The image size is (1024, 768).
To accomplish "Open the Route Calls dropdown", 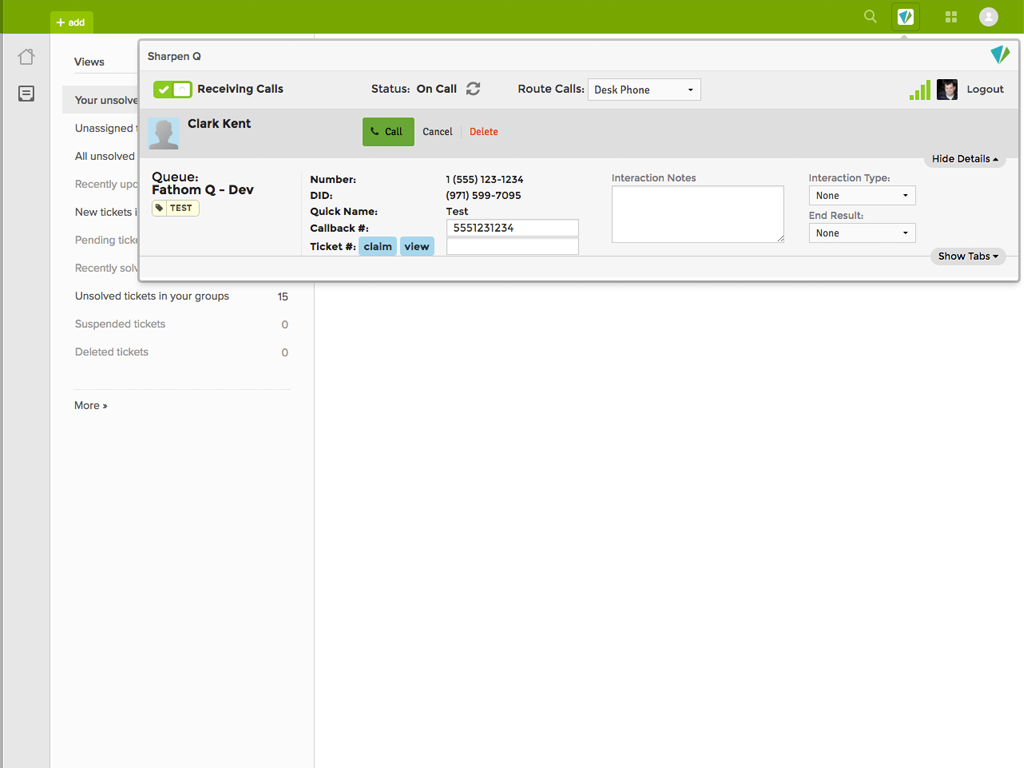I will [644, 90].
